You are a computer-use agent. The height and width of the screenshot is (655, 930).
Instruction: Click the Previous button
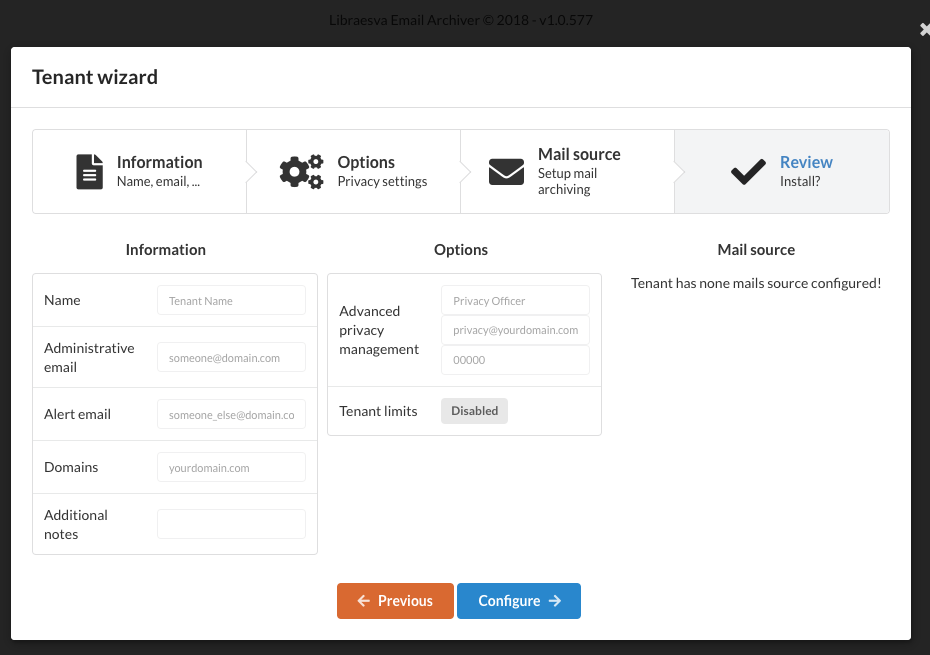pos(395,601)
